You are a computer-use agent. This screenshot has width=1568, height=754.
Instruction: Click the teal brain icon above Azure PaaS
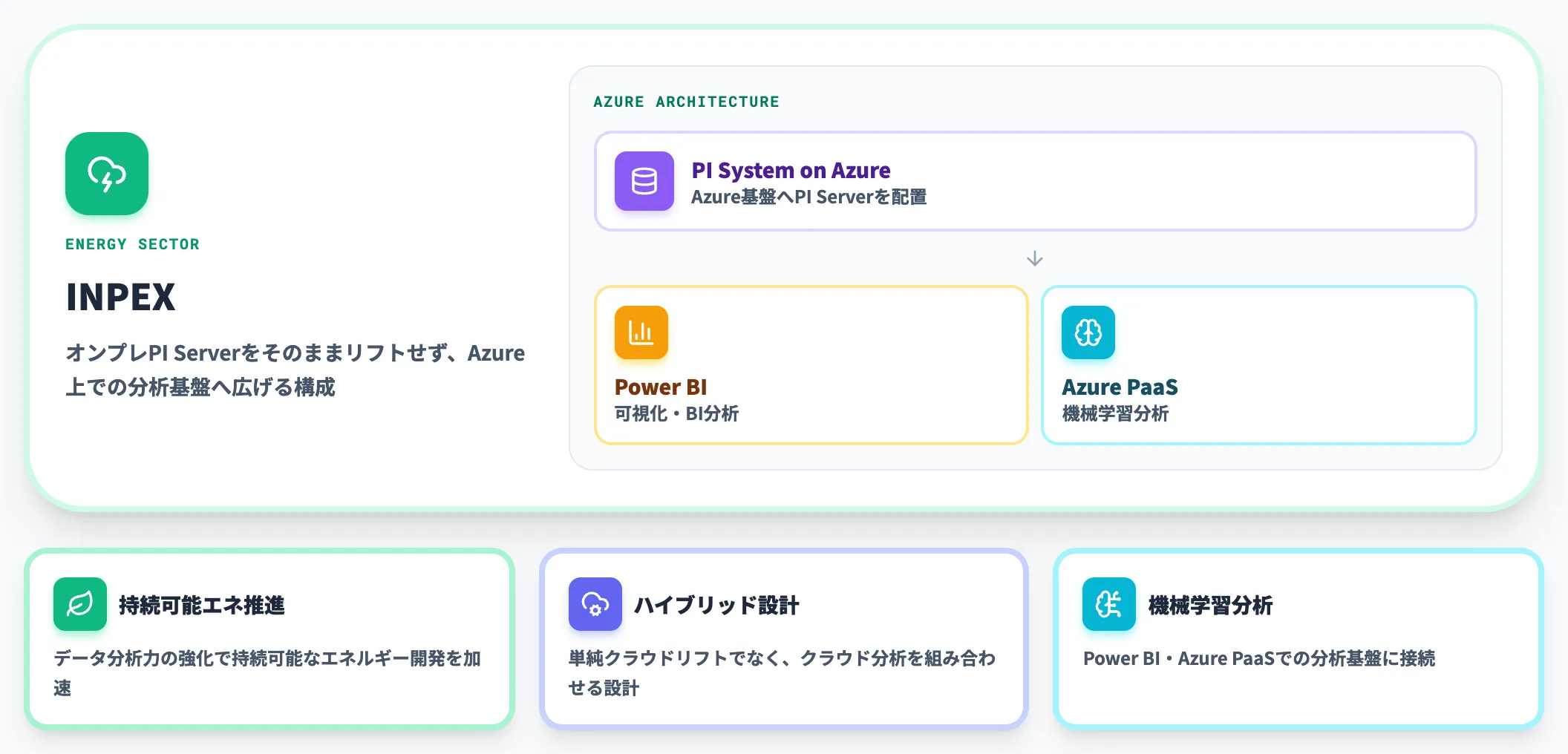[1088, 332]
